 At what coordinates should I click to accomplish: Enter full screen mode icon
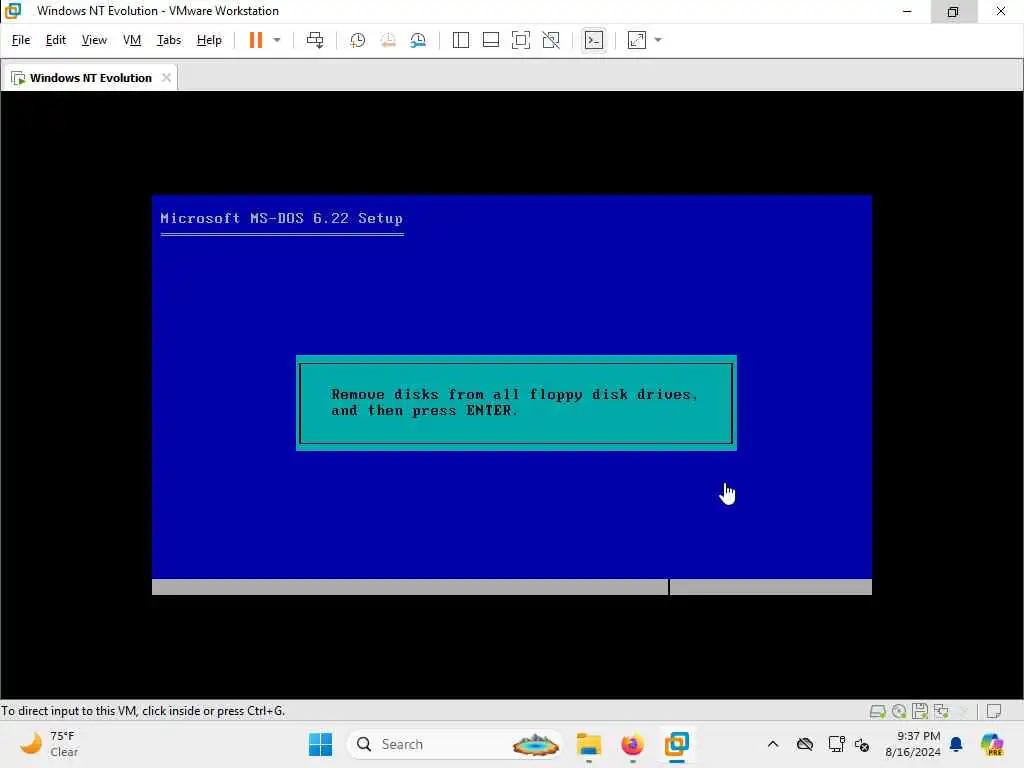pyautogui.click(x=520, y=40)
